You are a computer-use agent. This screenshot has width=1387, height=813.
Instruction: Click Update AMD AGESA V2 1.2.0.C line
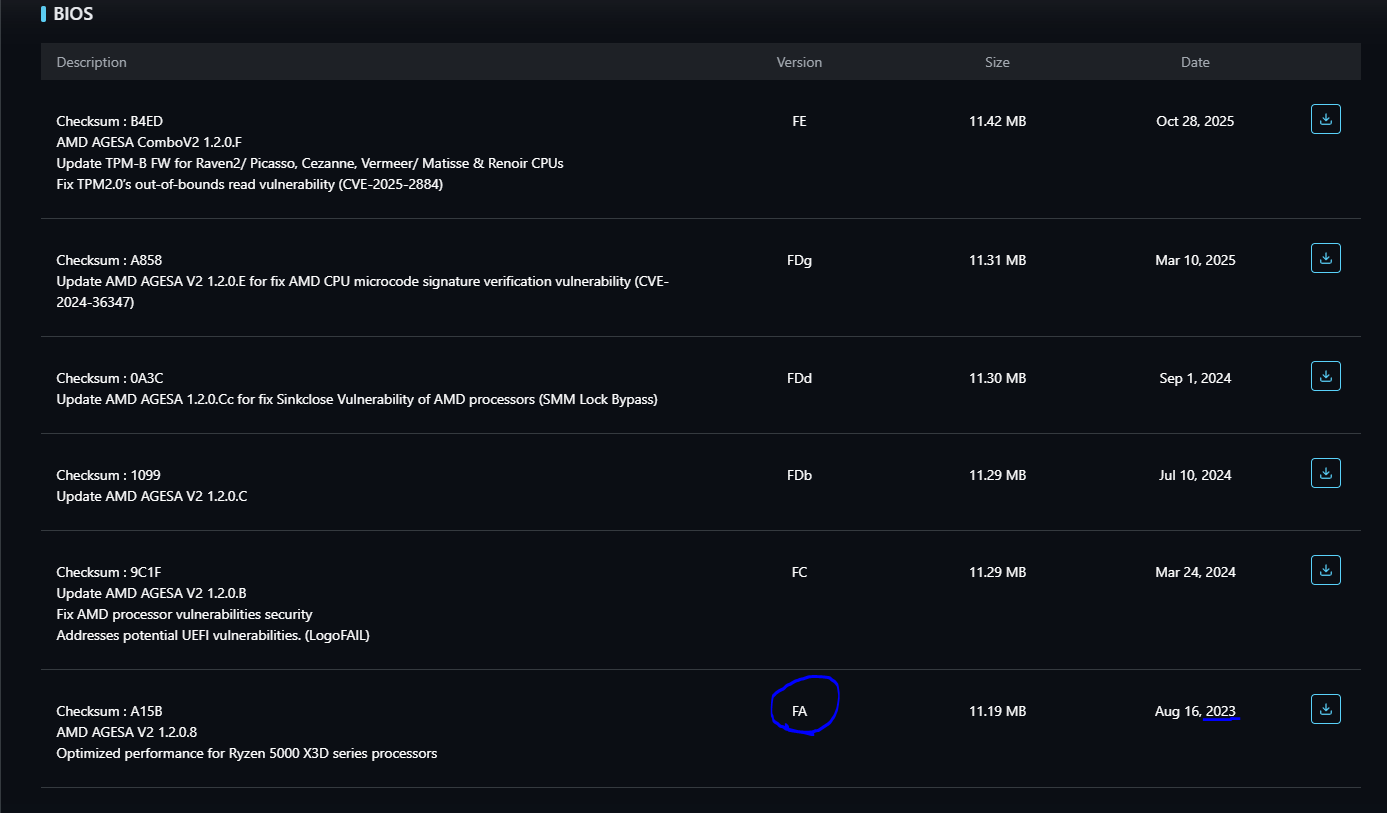[152, 496]
